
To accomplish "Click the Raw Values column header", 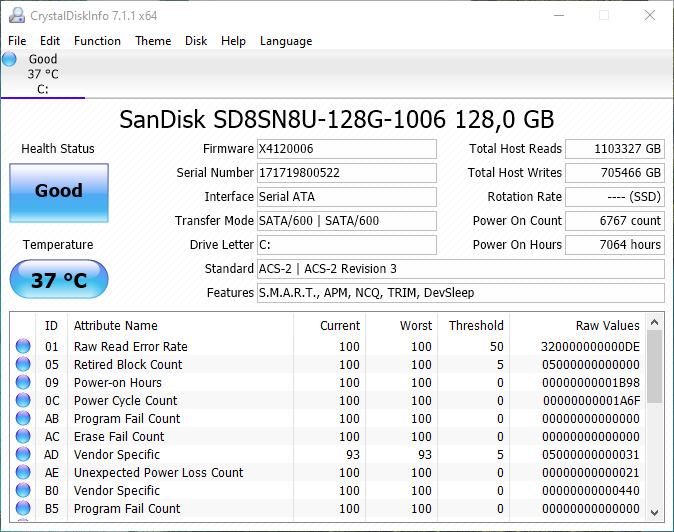I will coord(607,325).
